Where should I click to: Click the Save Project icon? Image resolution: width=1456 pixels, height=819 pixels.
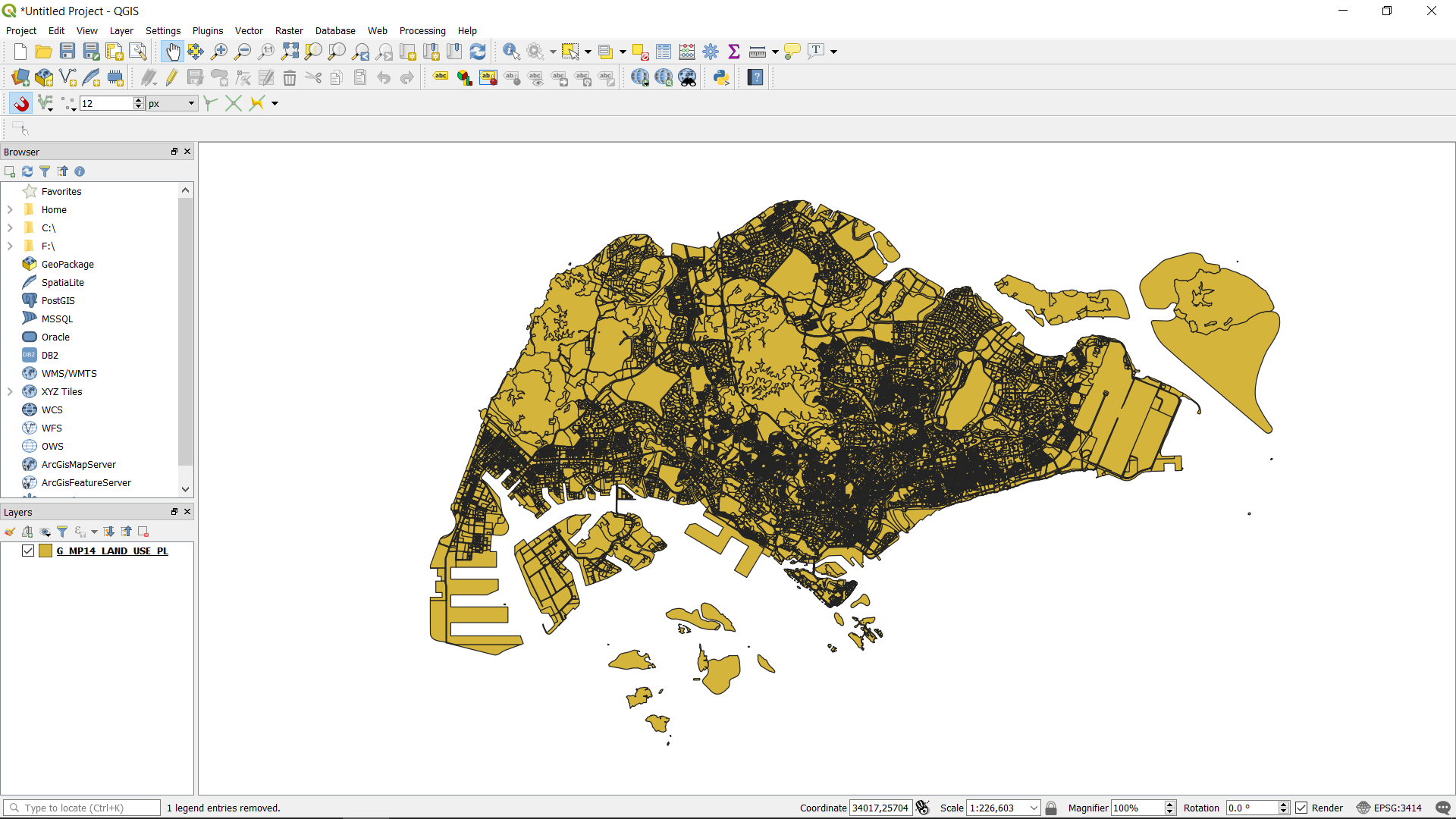pyautogui.click(x=67, y=52)
